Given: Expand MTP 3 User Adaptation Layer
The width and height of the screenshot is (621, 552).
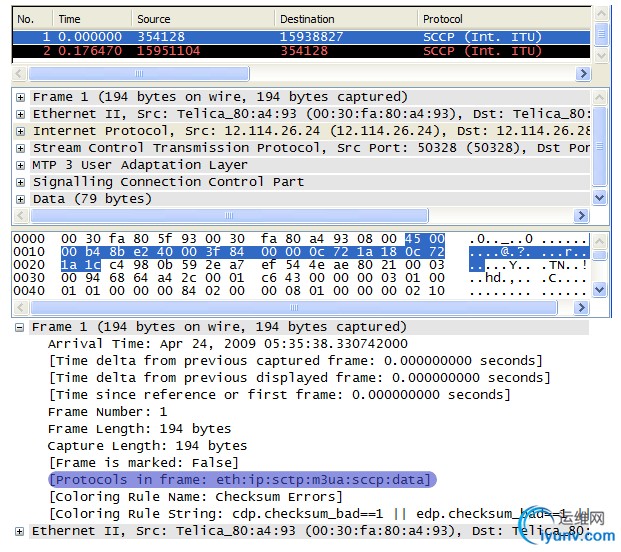Looking at the screenshot, I should pyautogui.click(x=20, y=165).
